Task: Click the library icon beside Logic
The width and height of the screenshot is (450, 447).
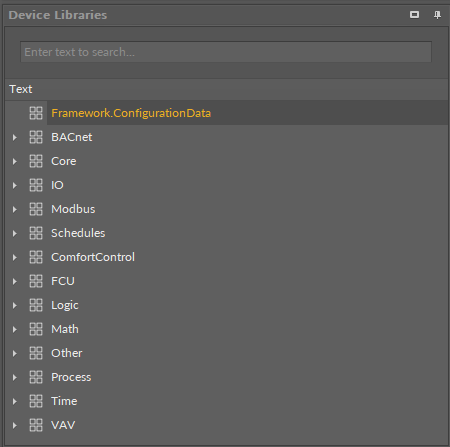Action: click(36, 305)
